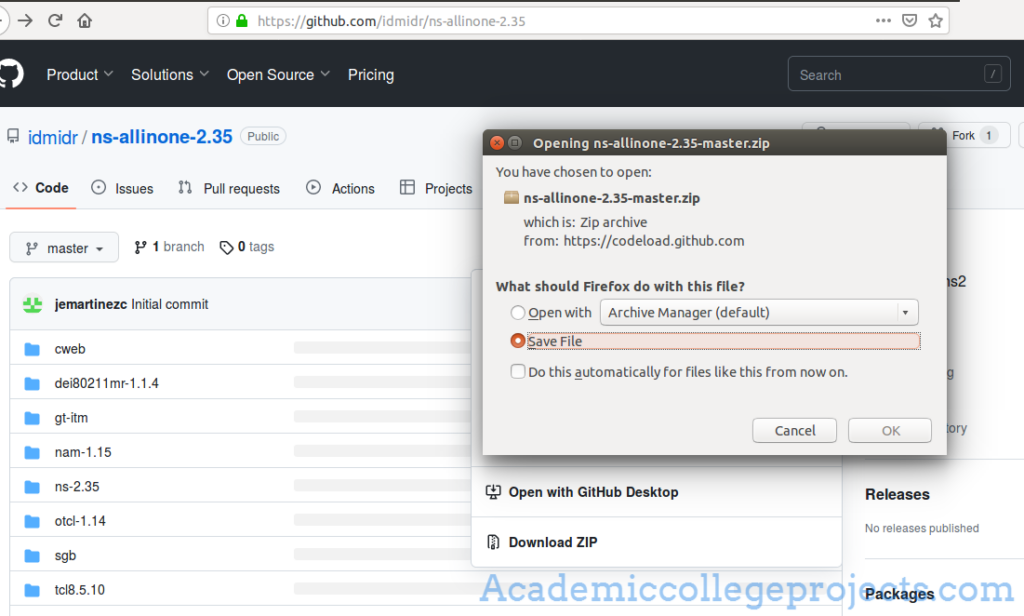The height and width of the screenshot is (616, 1024).
Task: Click the repository icon beside idmidr
Action: click(13, 137)
